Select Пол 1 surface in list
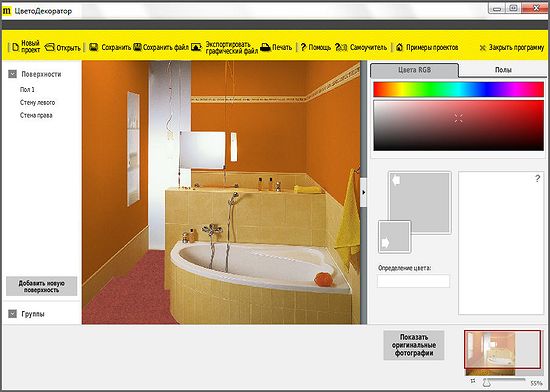Screen dimensions: 550x392 [x=27, y=90]
